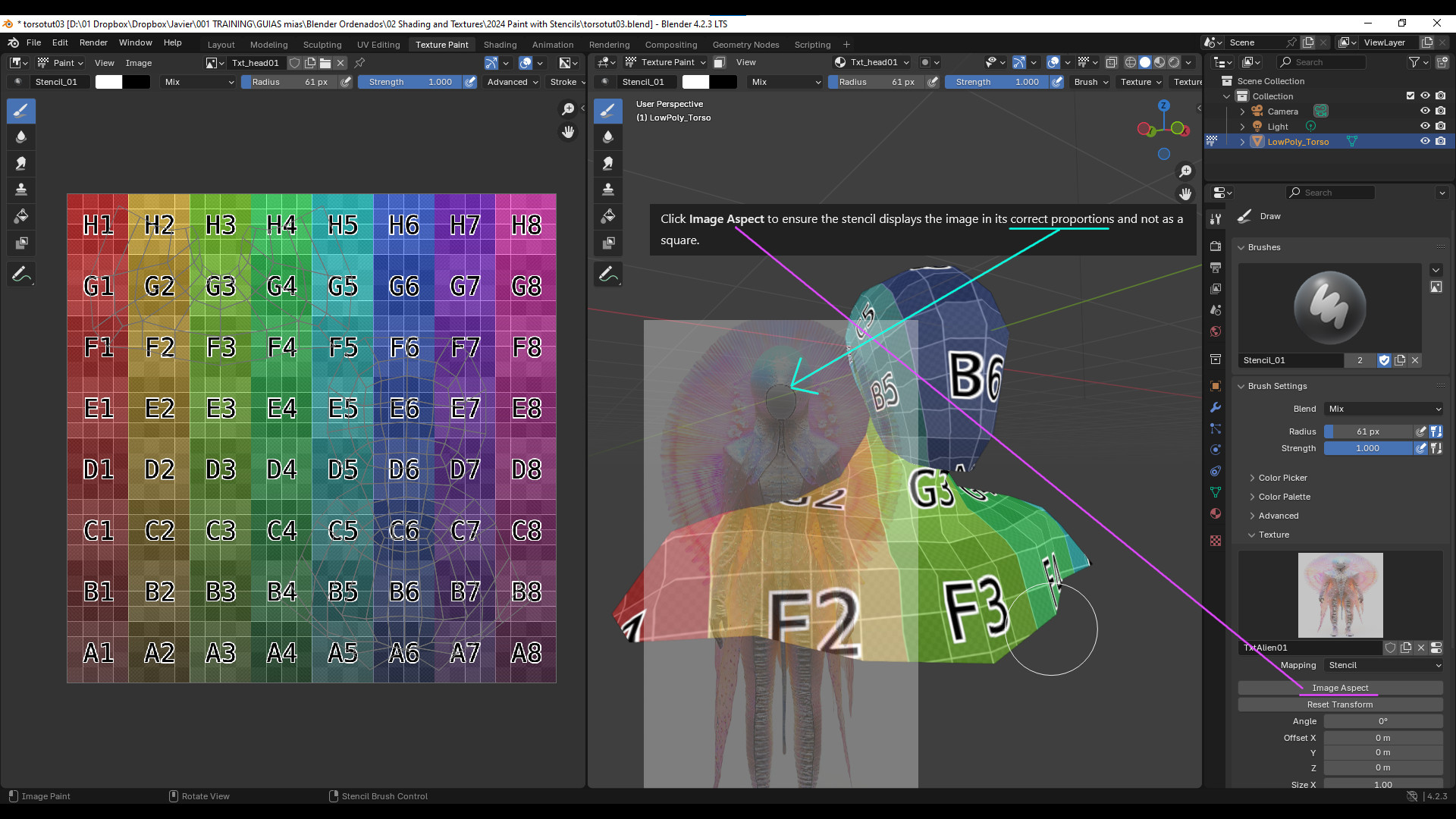The width and height of the screenshot is (1456, 819).
Task: Adjust the Strength slider in the image editor header
Action: tap(410, 82)
